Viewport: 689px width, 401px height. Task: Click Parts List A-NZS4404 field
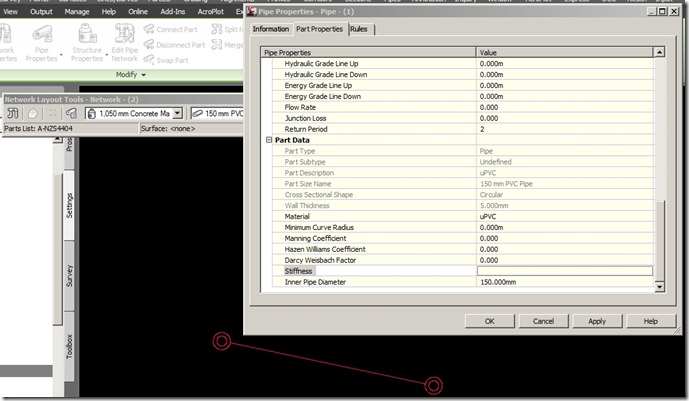pyautogui.click(x=70, y=128)
